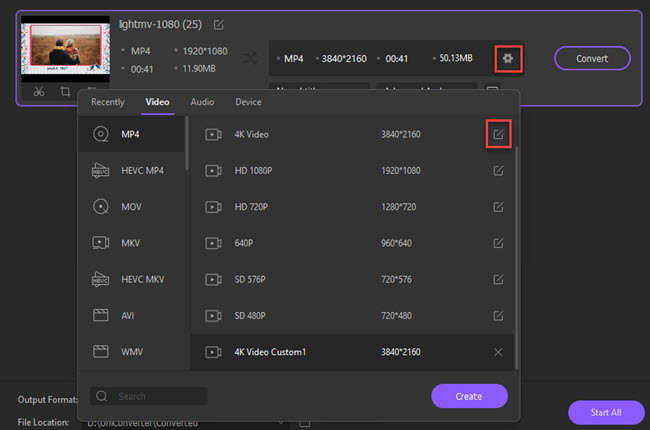Switch to the Recently tab

click(x=108, y=102)
